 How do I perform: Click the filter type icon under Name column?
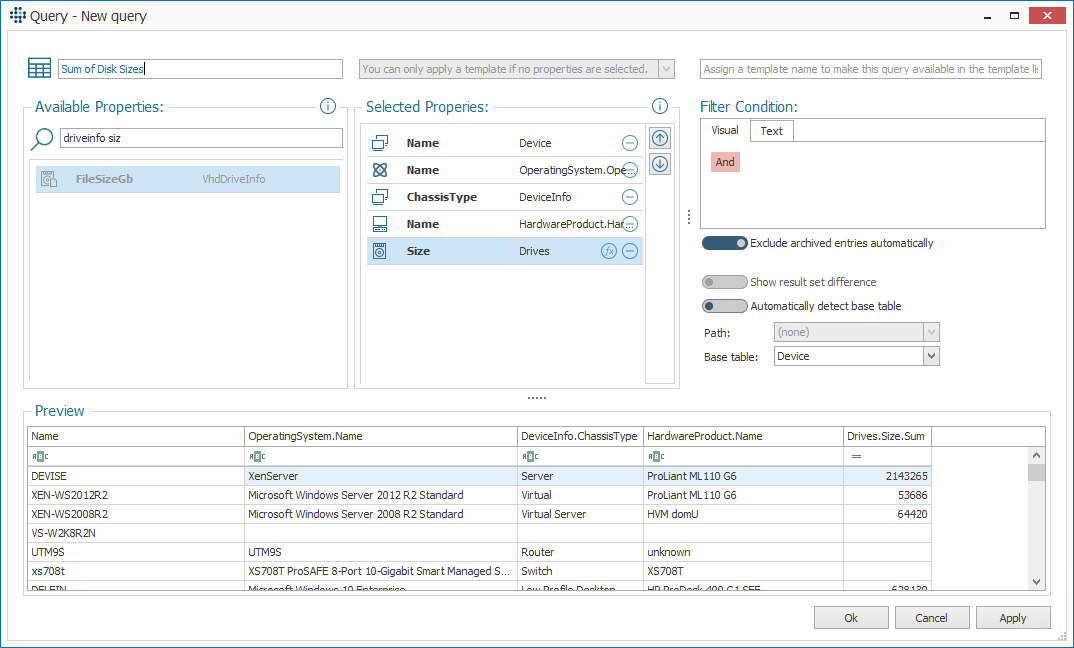(x=40, y=456)
